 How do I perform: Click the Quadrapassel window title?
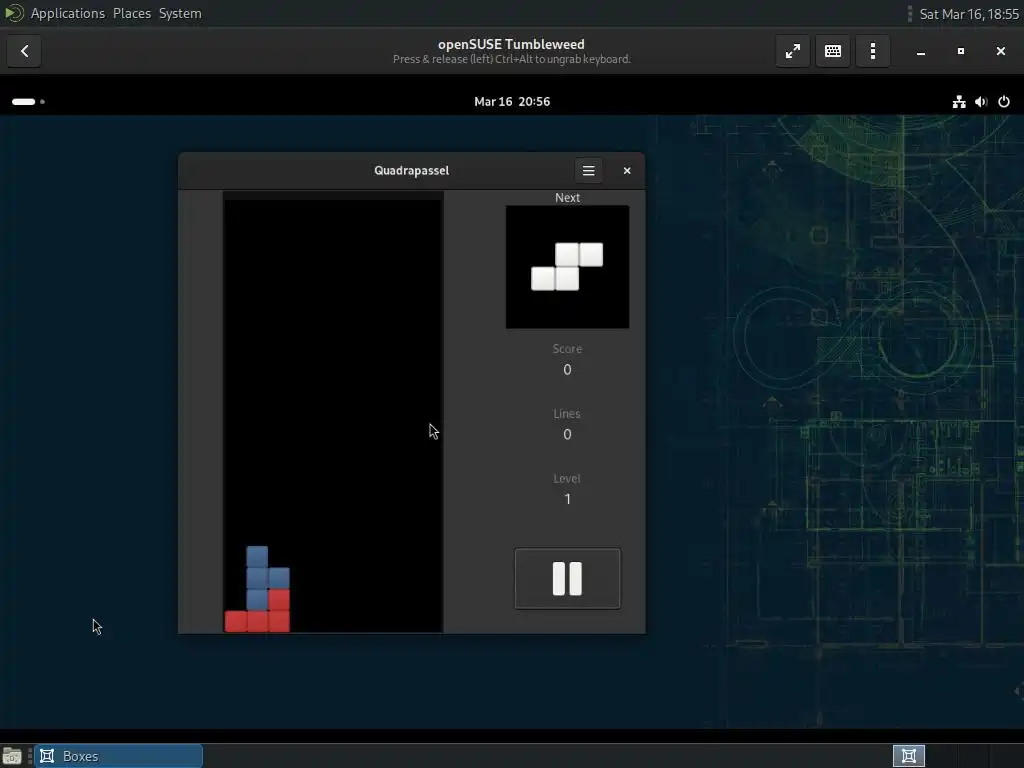coord(411,170)
